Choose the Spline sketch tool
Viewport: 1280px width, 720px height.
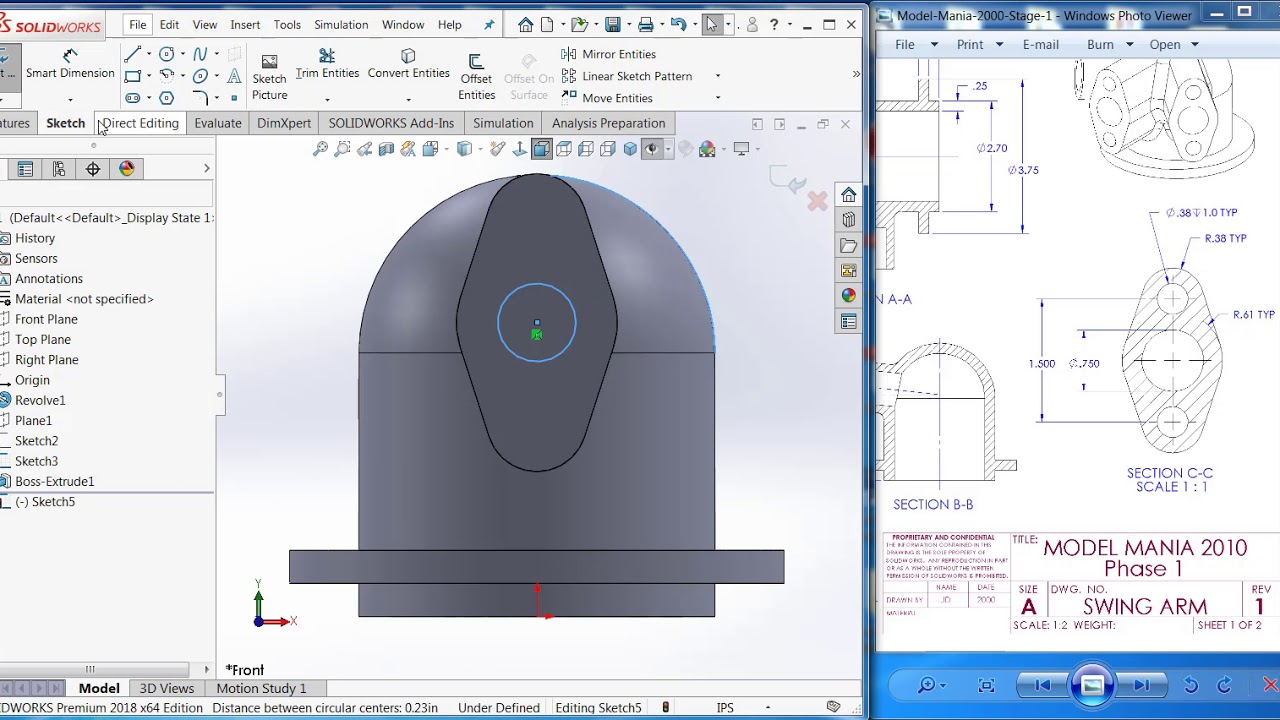[x=200, y=54]
